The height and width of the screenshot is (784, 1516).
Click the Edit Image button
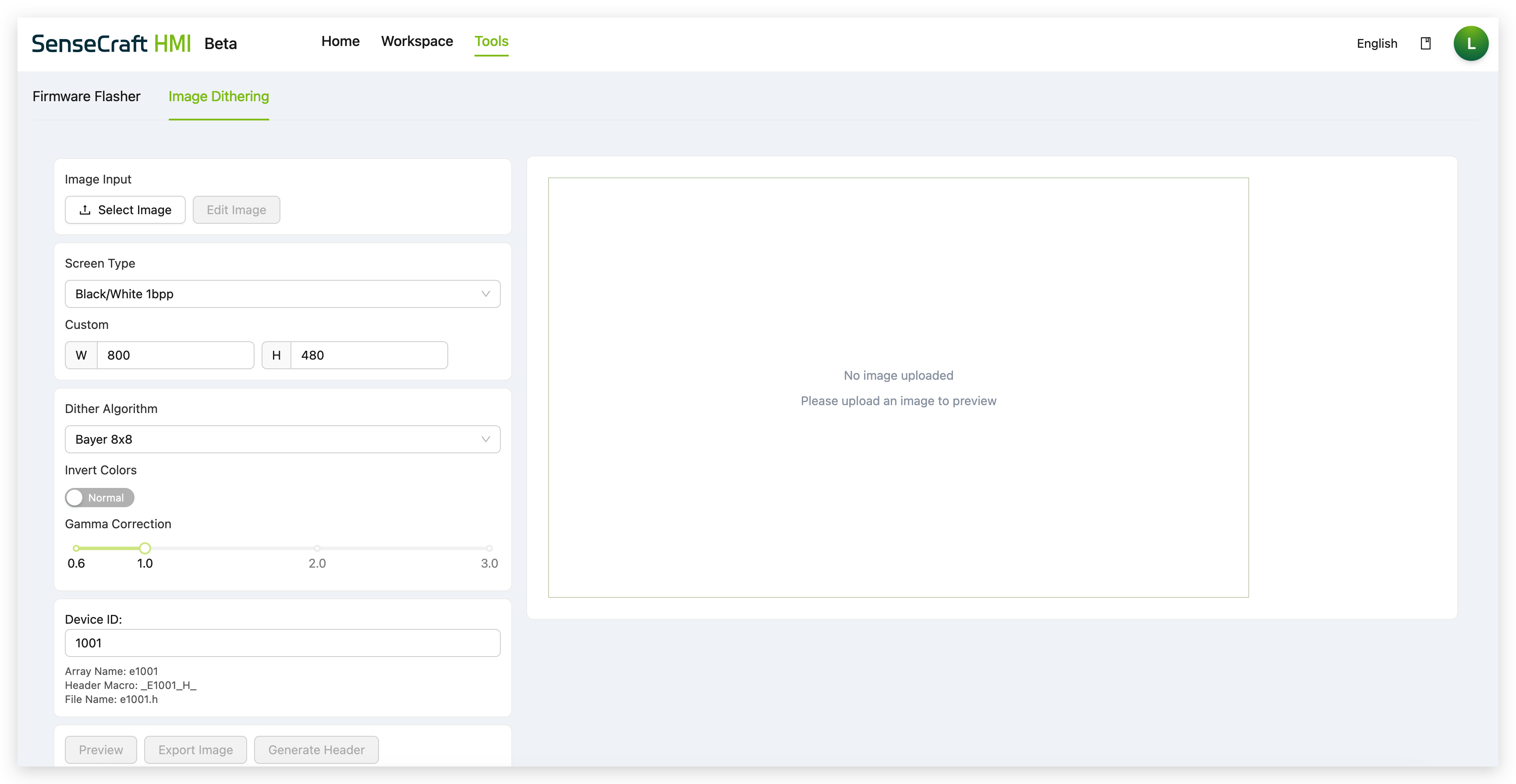click(236, 210)
